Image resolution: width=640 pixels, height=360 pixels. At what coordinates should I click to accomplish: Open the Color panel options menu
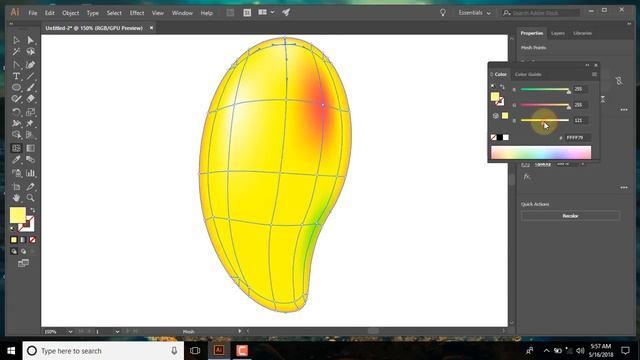point(594,74)
